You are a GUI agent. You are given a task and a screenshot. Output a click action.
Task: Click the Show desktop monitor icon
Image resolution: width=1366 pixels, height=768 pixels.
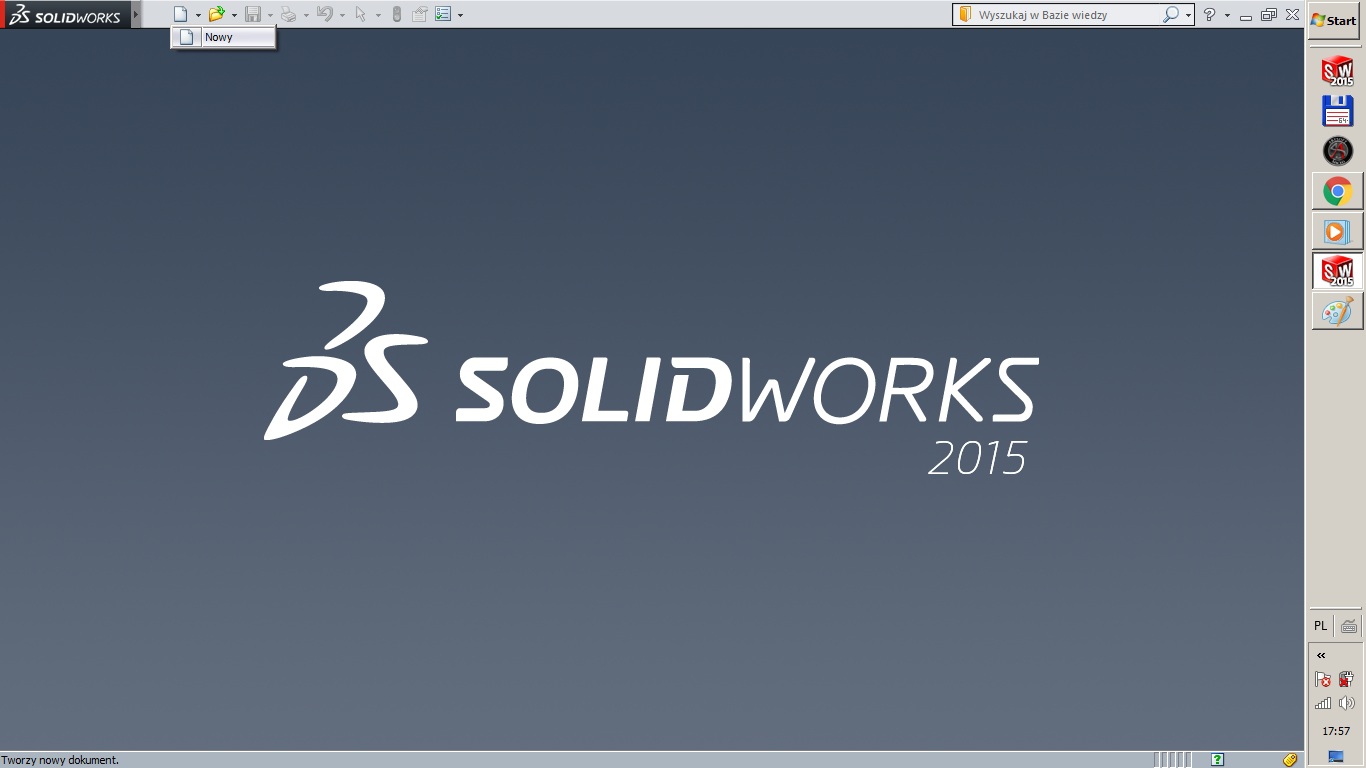(1336, 757)
